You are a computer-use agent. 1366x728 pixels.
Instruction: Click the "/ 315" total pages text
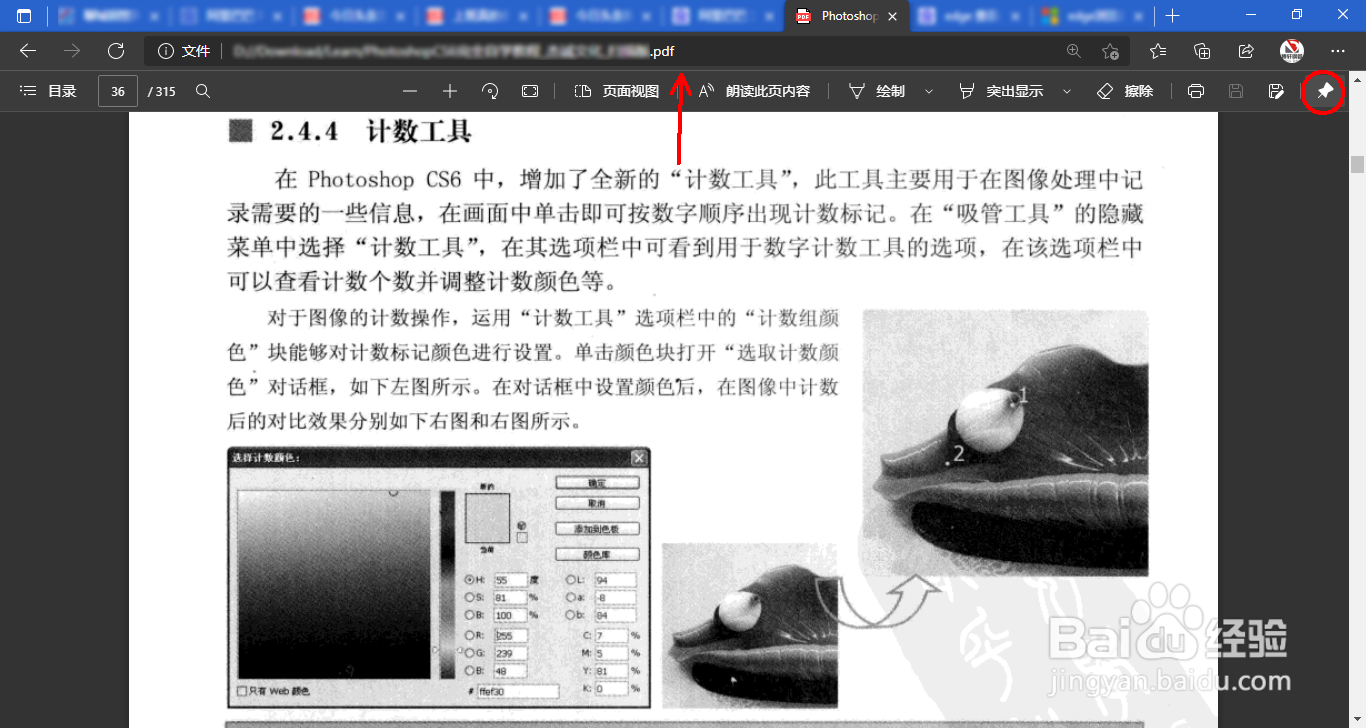162,91
